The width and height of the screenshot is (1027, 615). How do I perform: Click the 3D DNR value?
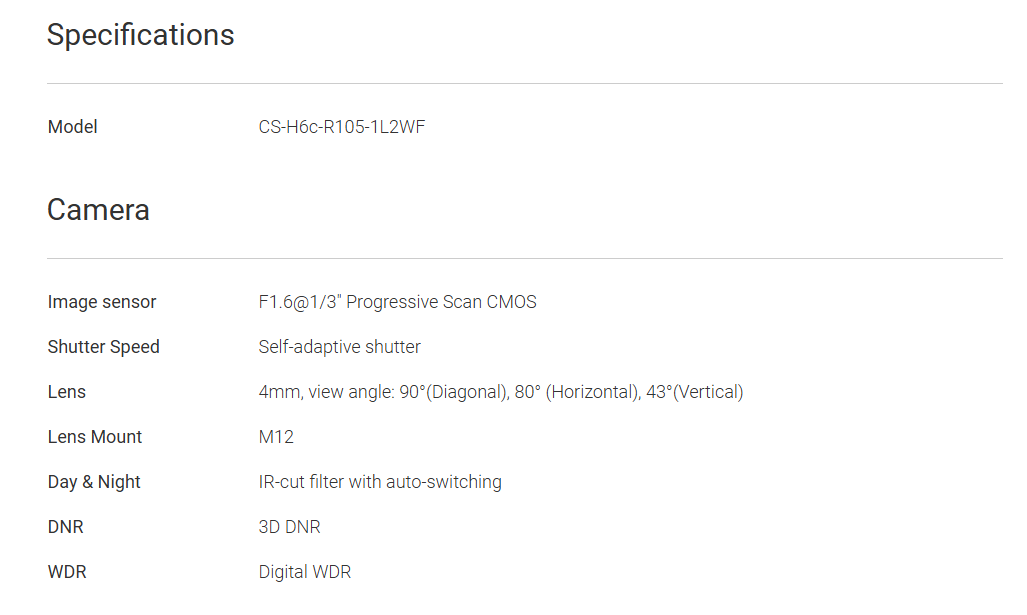289,527
